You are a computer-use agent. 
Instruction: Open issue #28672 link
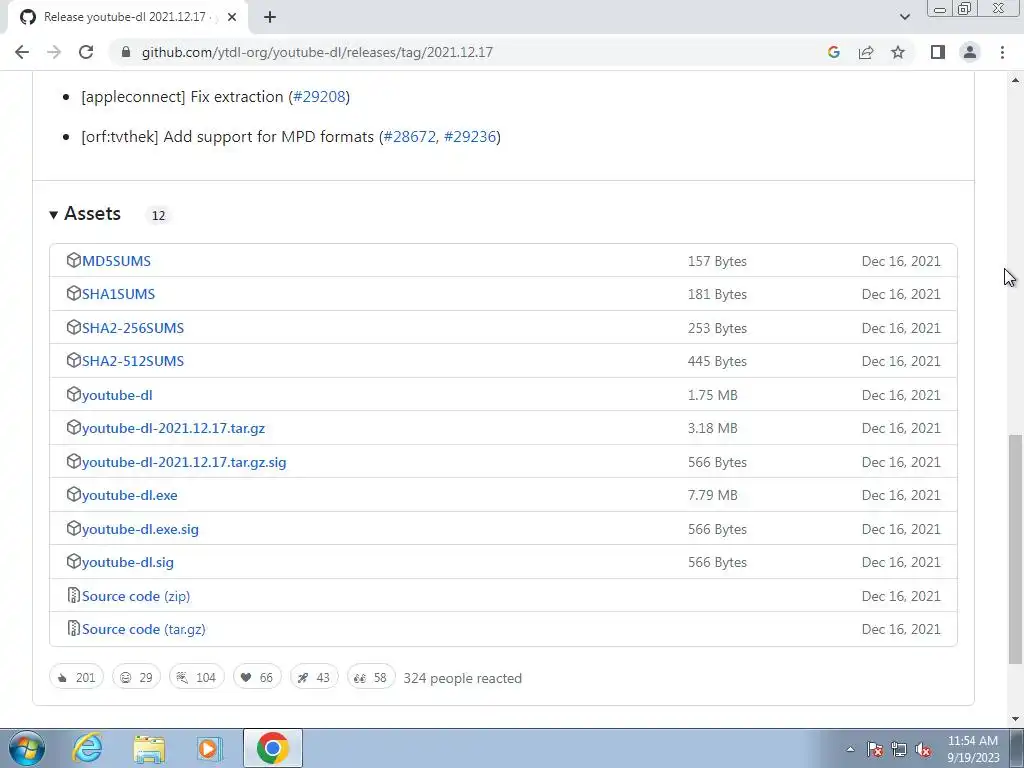coord(409,136)
